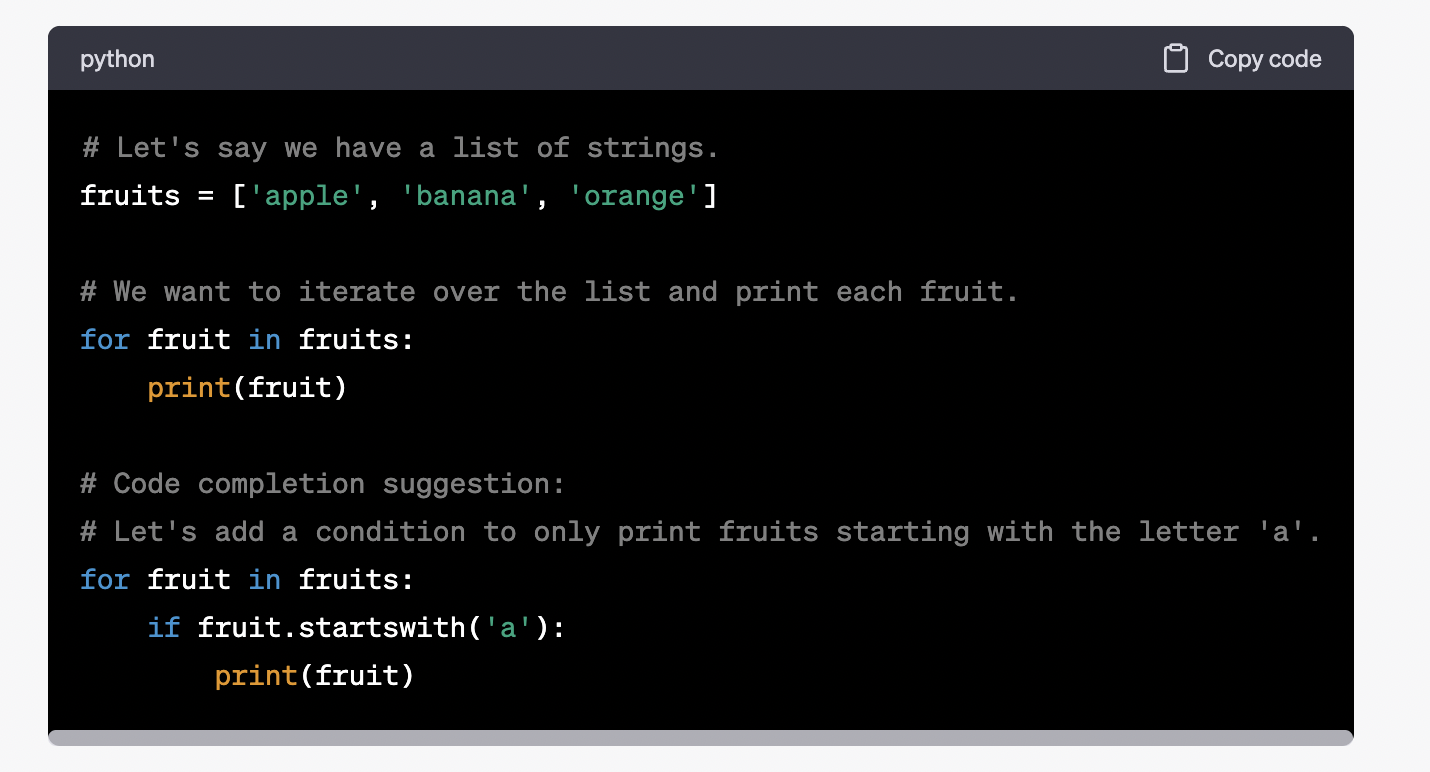The width and height of the screenshot is (1430, 772).
Task: Click the comment about adding a condition
Action: pos(700,532)
